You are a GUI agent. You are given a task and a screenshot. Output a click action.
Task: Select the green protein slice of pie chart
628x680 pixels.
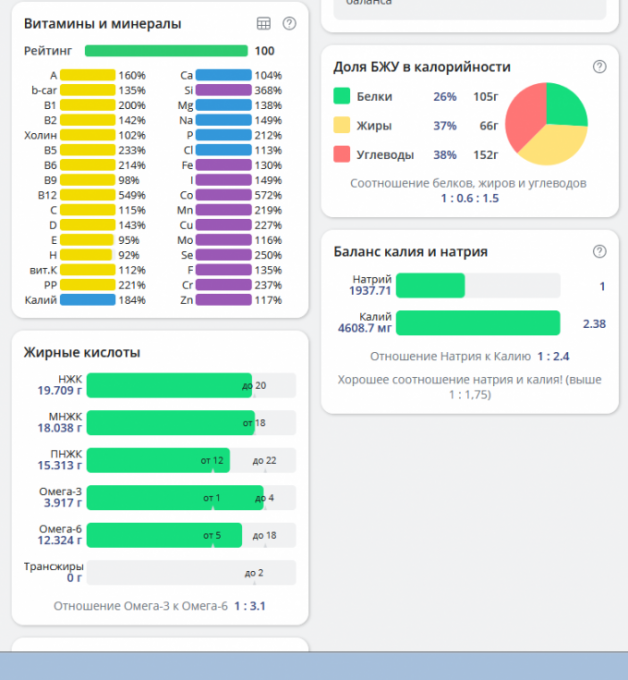pyautogui.click(x=564, y=106)
